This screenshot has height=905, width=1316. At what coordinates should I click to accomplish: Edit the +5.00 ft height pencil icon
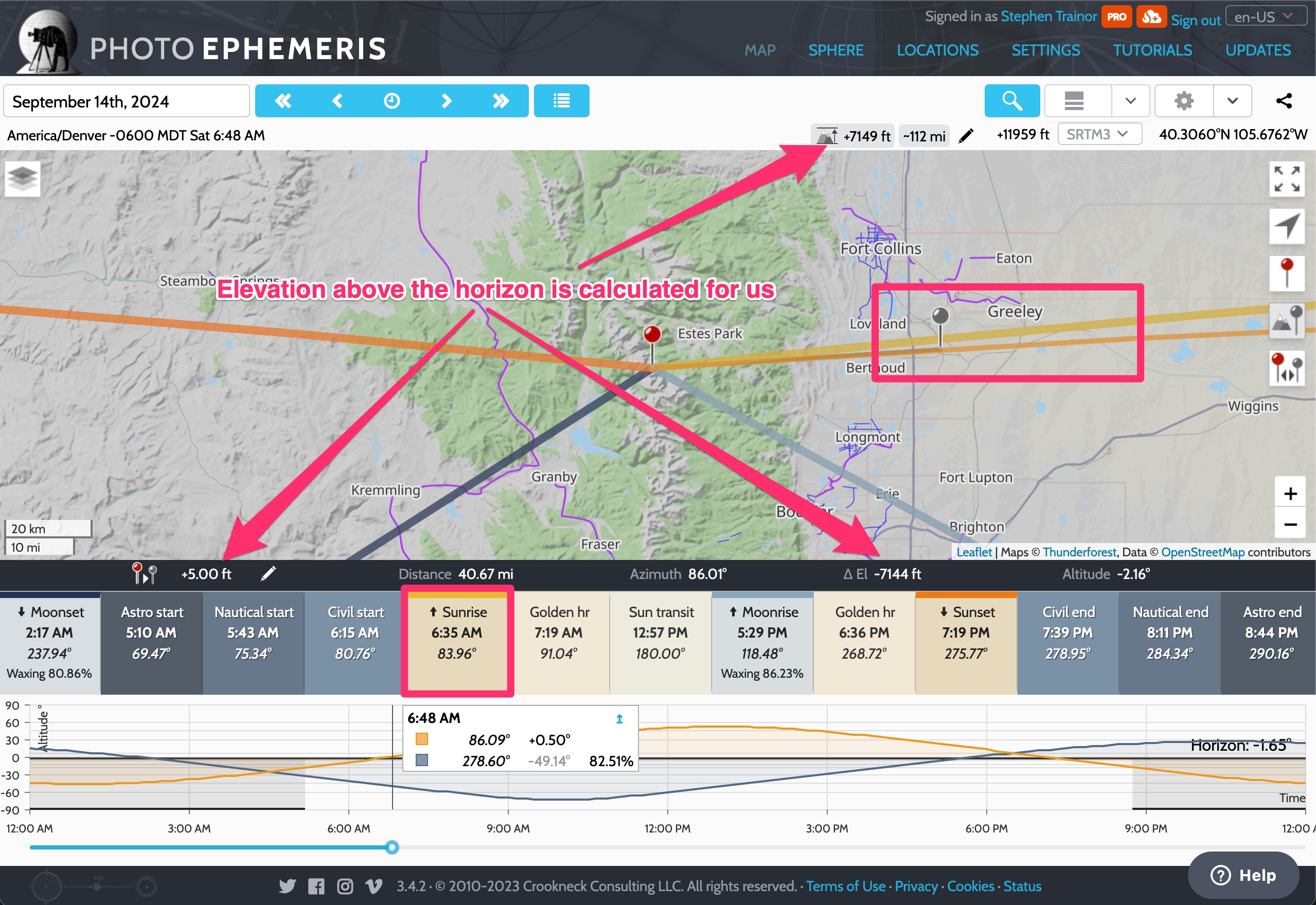[269, 574]
